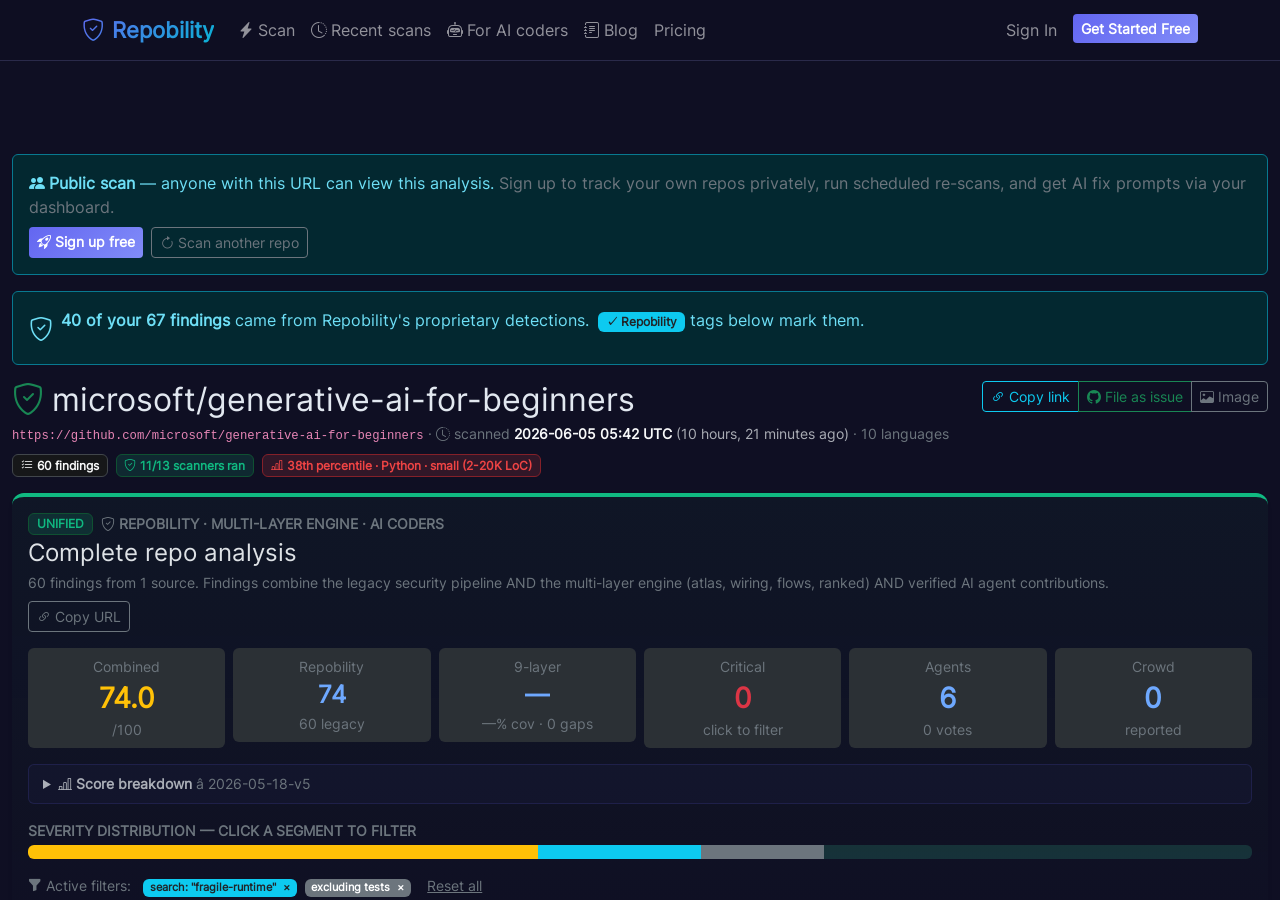This screenshot has width=1280, height=900.
Task: Expand the Score breakdown section
Action: pyautogui.click(x=640, y=784)
